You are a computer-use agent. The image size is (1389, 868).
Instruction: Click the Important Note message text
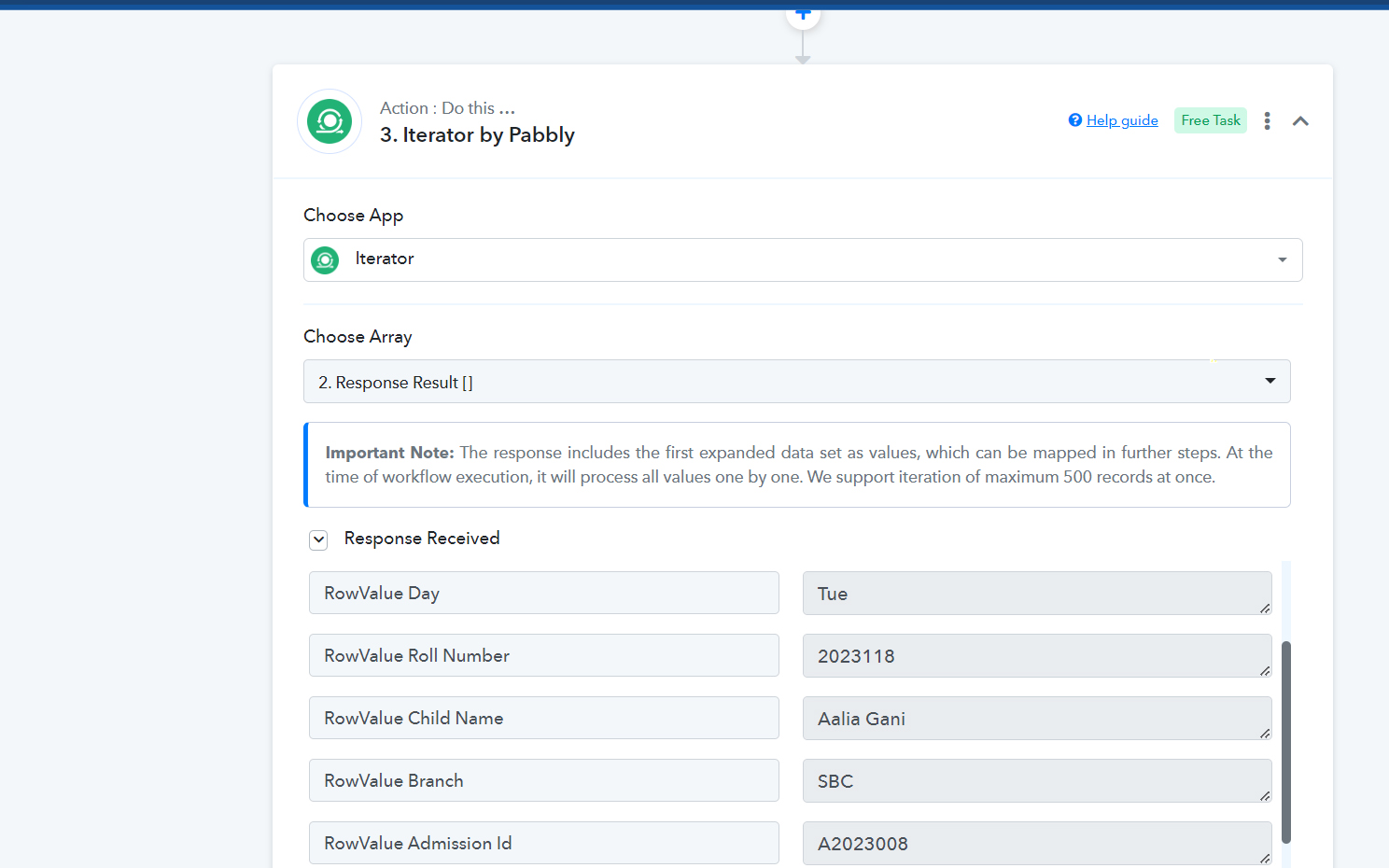(799, 465)
